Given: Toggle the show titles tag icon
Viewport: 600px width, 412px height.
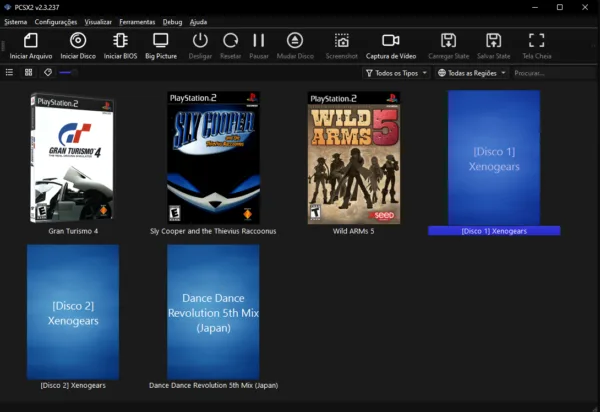Looking at the screenshot, I should [48, 72].
